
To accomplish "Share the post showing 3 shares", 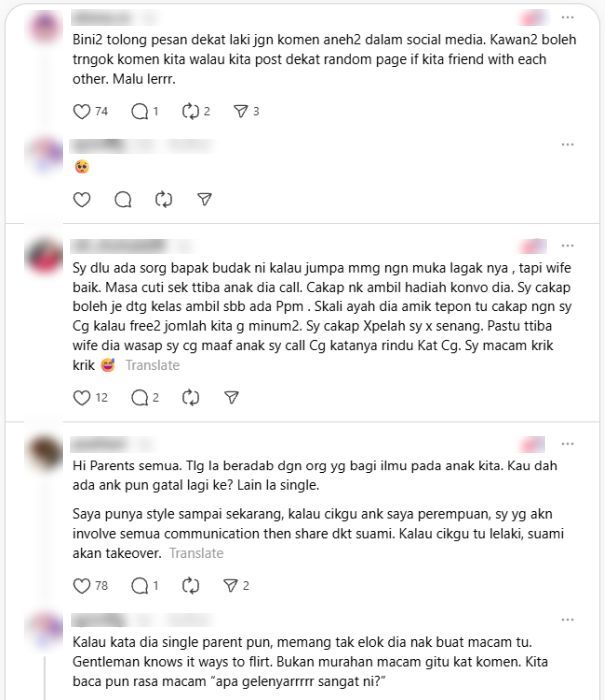I will (240, 111).
